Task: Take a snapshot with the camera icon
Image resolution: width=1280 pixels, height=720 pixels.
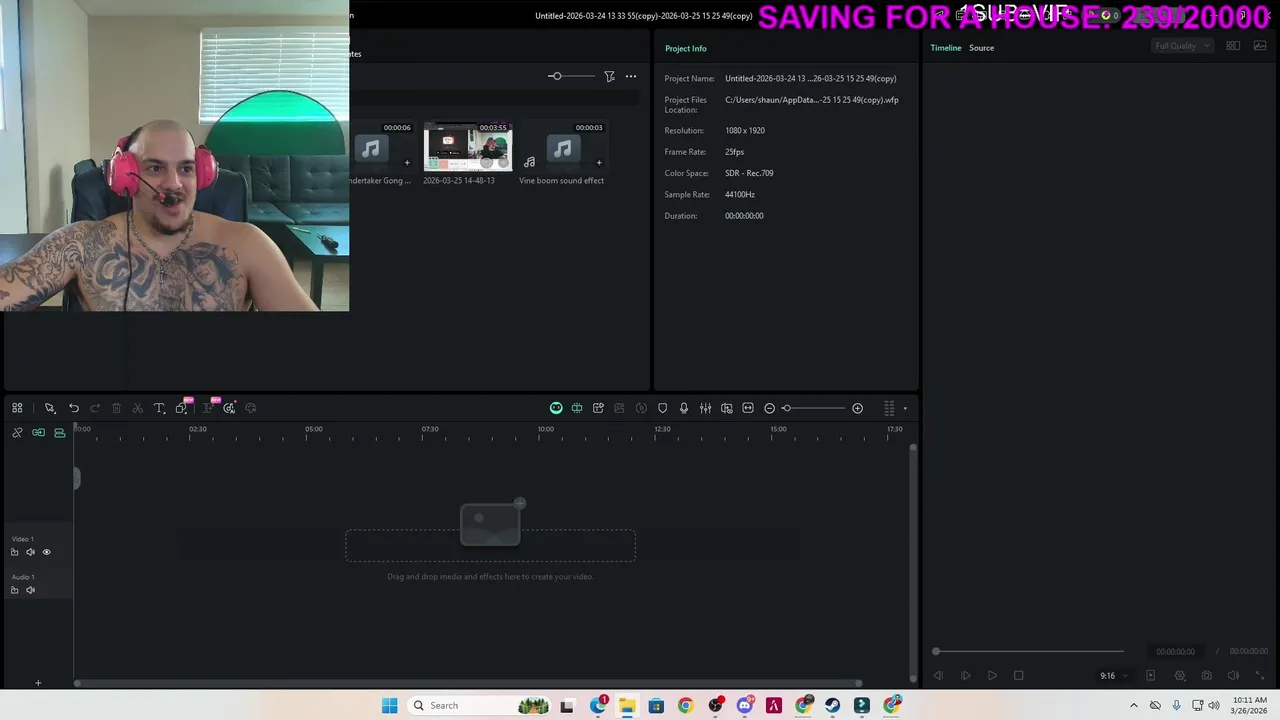Action: [x=1207, y=676]
